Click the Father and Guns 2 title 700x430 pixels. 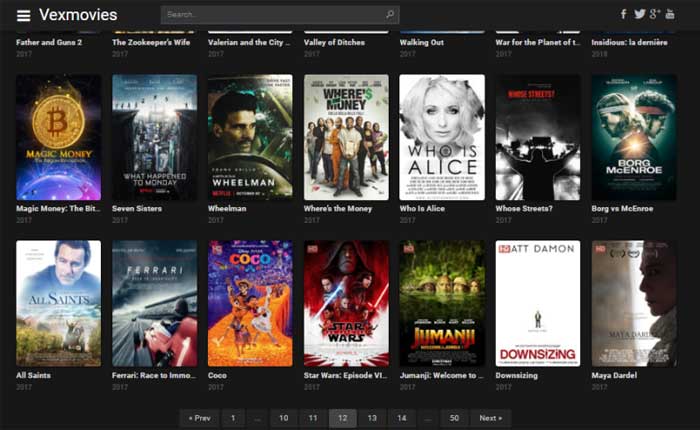[x=49, y=42]
